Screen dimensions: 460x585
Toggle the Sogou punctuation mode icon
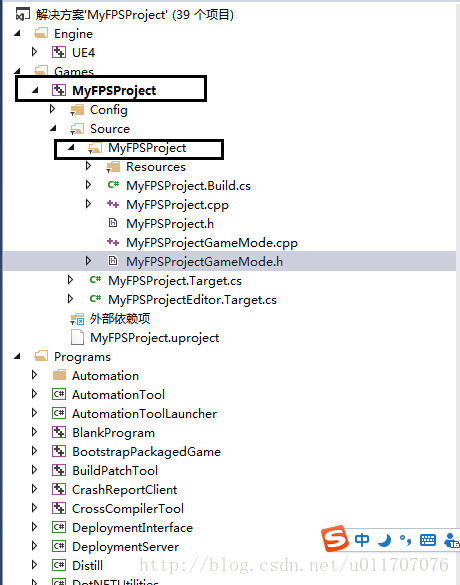click(405, 539)
